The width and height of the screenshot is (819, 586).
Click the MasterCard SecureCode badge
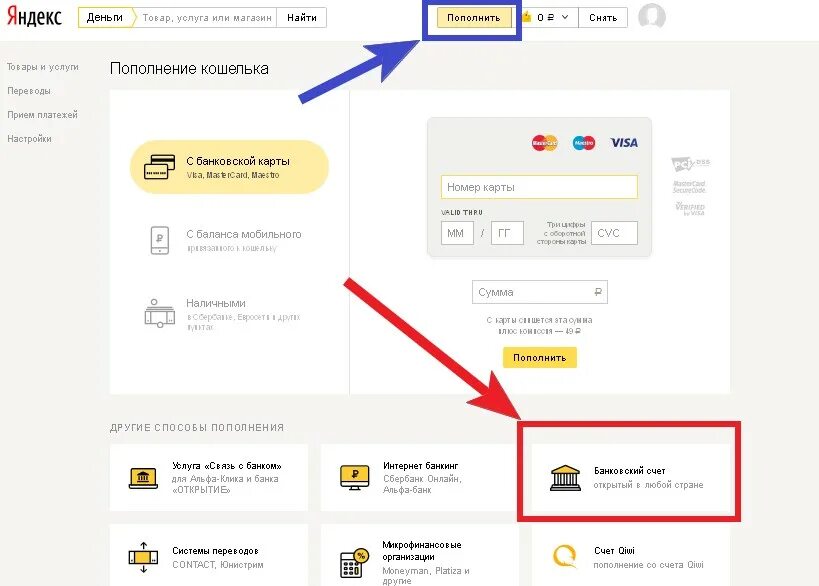click(689, 187)
